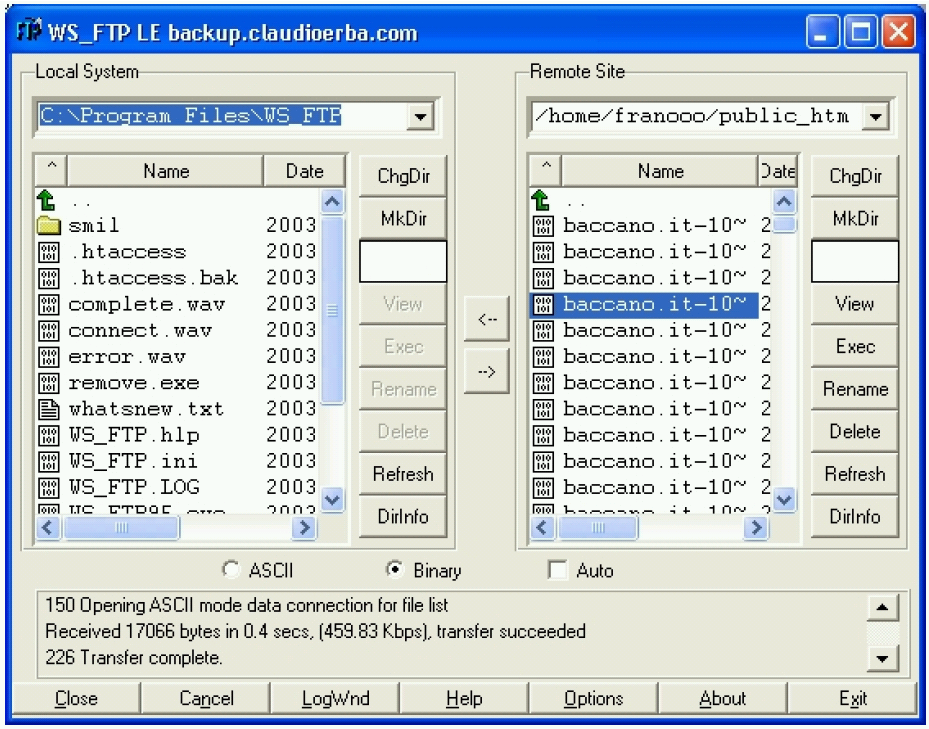
Task: Select ASCII transfer mode
Action: coord(232,570)
